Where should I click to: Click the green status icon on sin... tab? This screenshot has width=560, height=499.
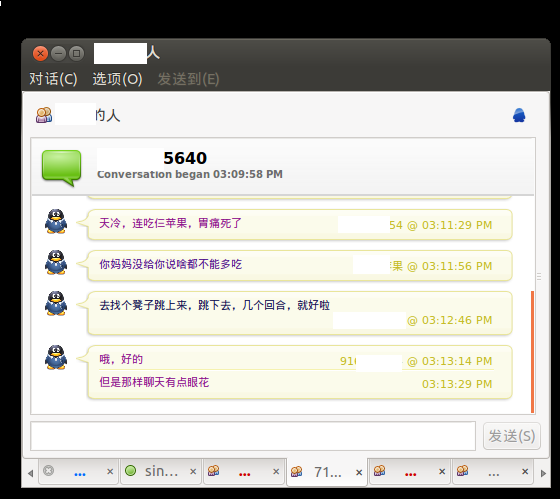(130, 471)
